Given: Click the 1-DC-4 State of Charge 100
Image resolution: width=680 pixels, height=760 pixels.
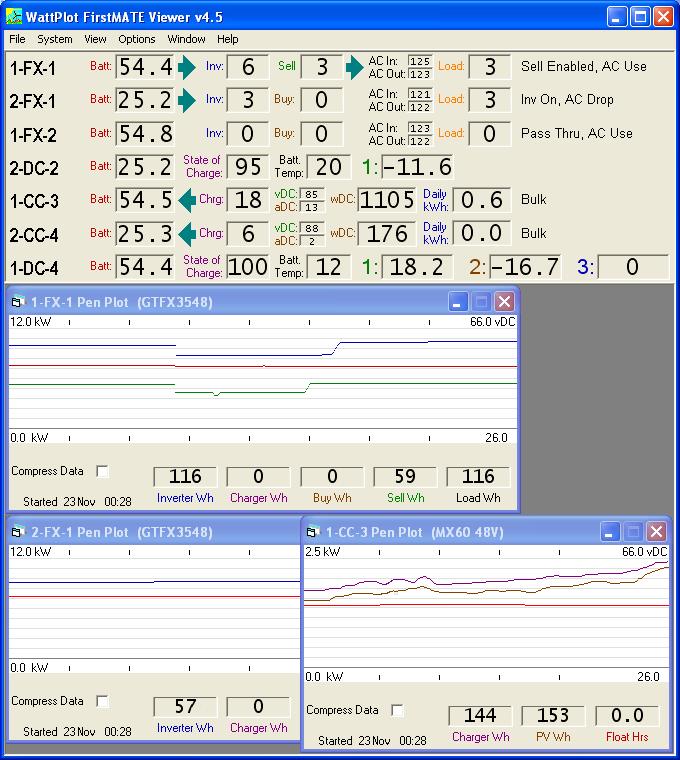Looking at the screenshot, I should pyautogui.click(x=248, y=267).
